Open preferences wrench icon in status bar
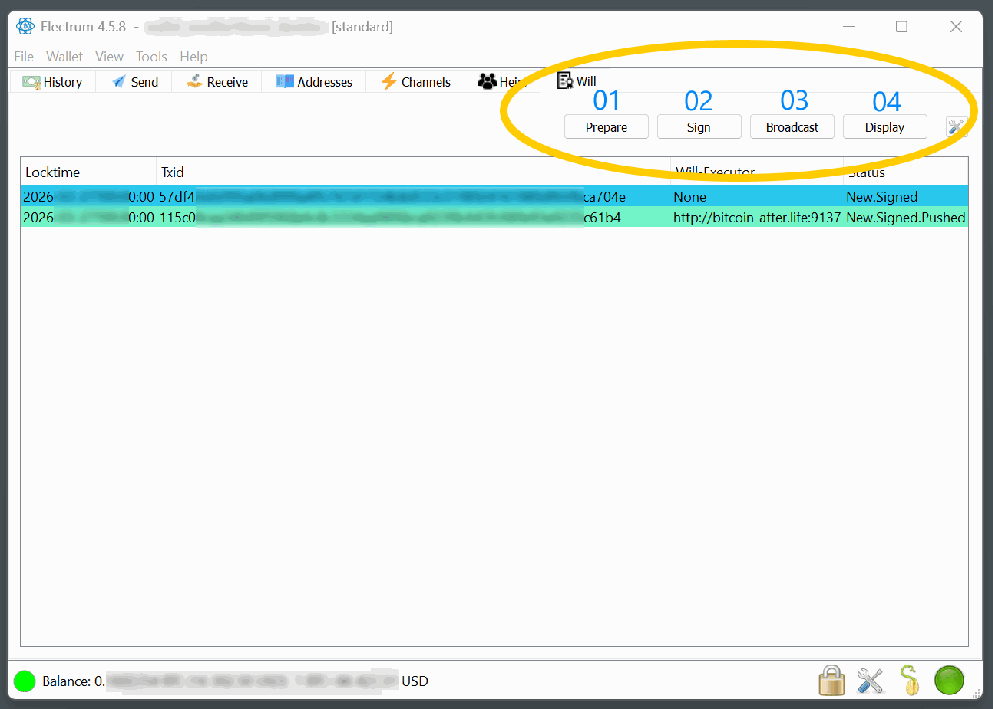 coord(870,681)
